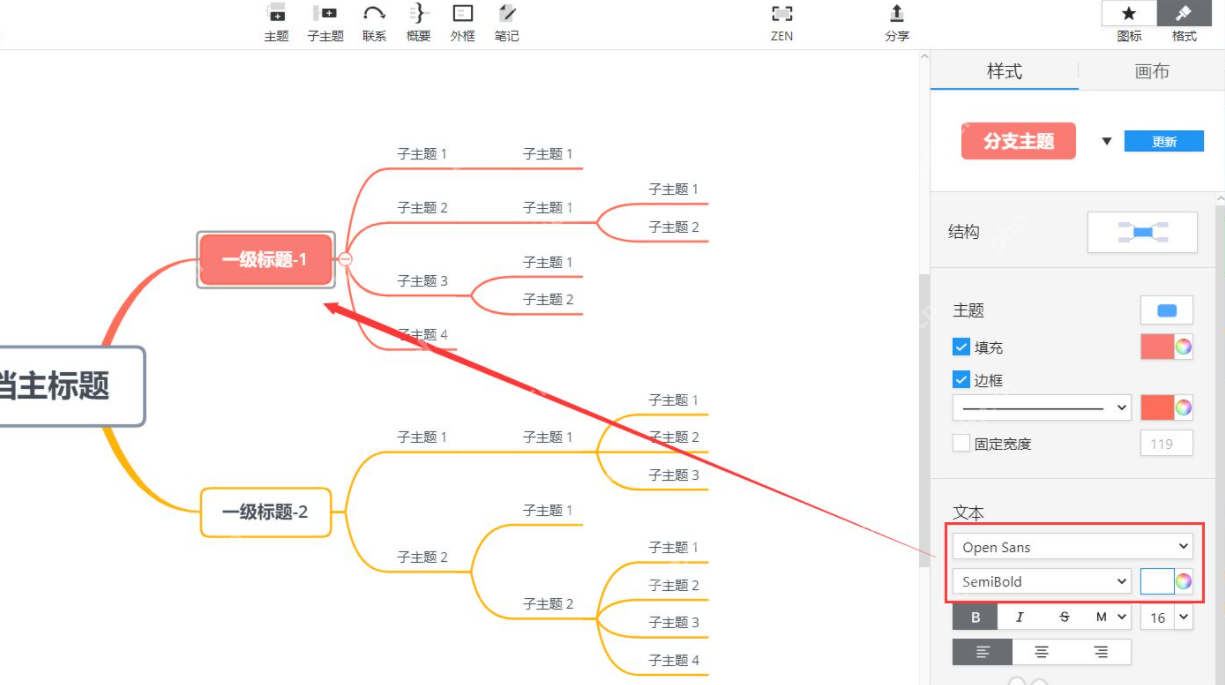Collapse the 一级标题-1 branch node

pos(345,259)
